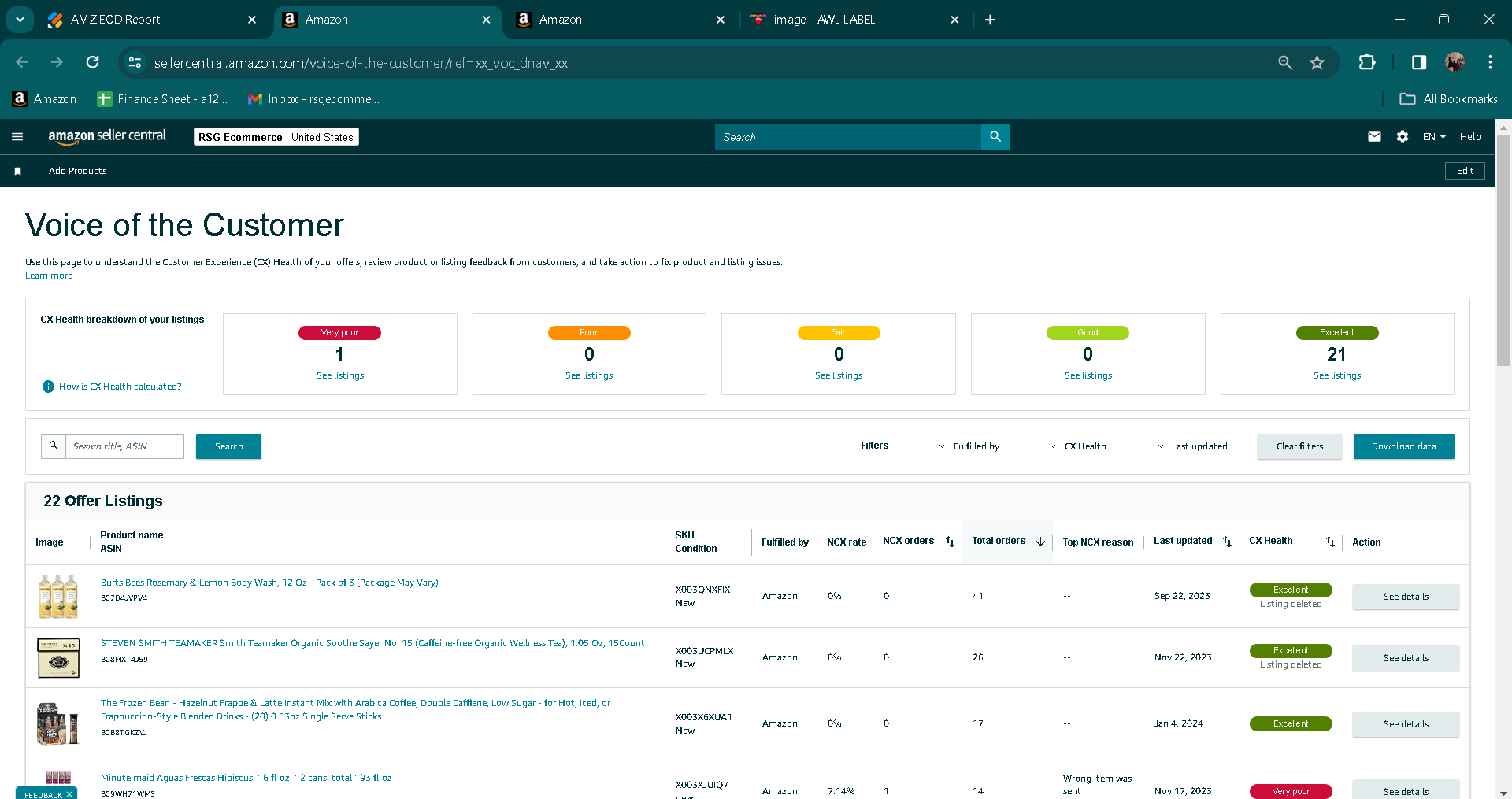
Task: Open Minute maid Aguas Frescas Hibiscus link
Action: coord(246,778)
